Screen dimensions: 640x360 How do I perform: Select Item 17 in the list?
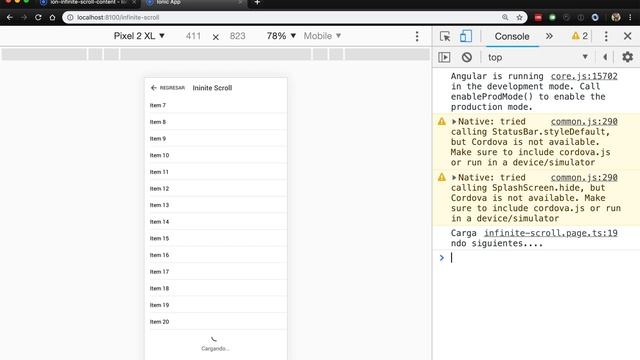(x=216, y=272)
